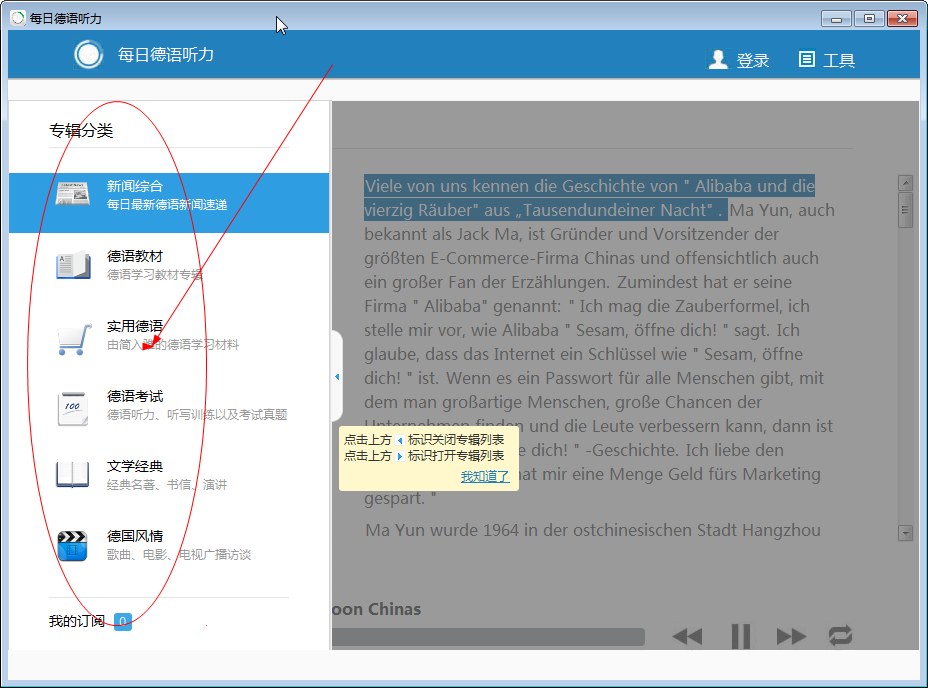This screenshot has height=688, width=928.
Task: Pause the audio playback
Action: 740,636
